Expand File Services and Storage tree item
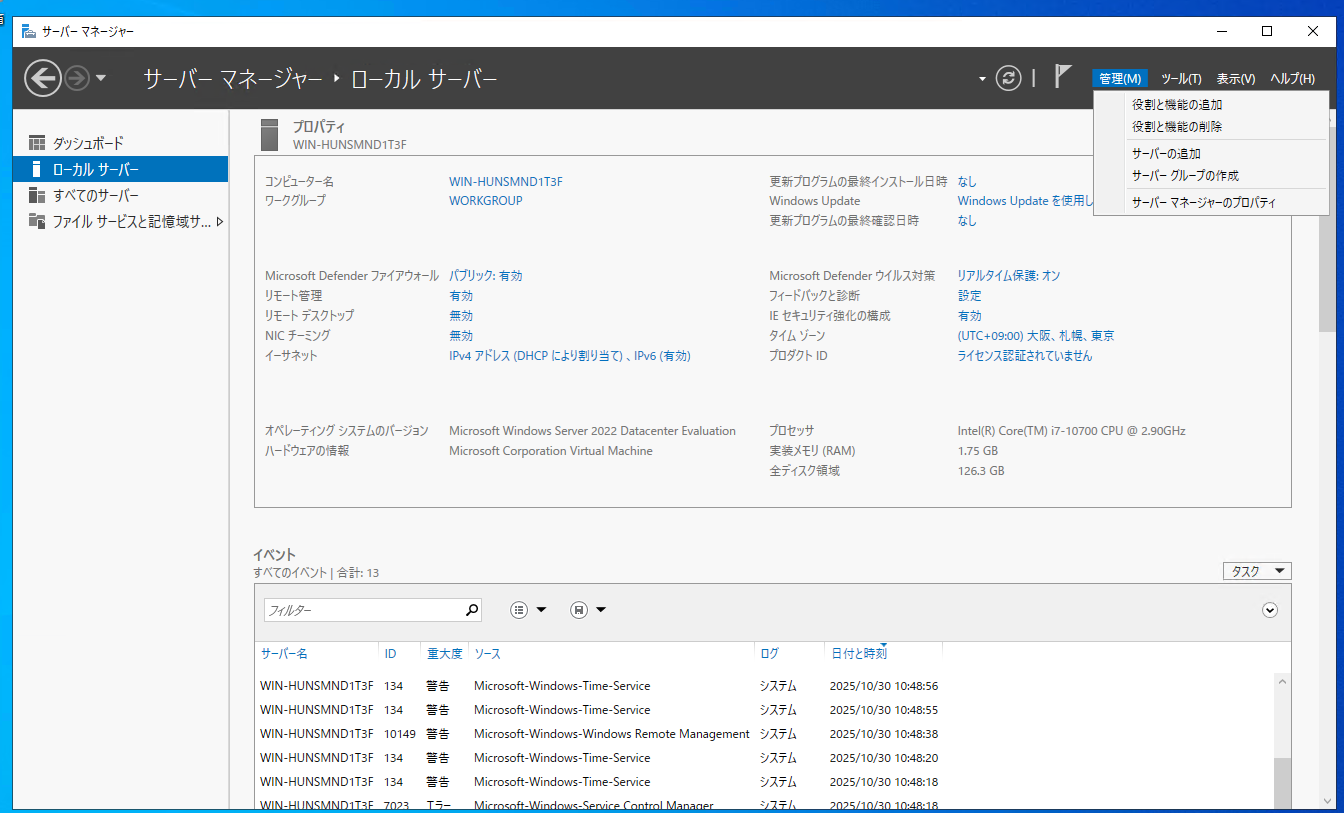Screen dimensions: 1344x813 (x=219, y=222)
